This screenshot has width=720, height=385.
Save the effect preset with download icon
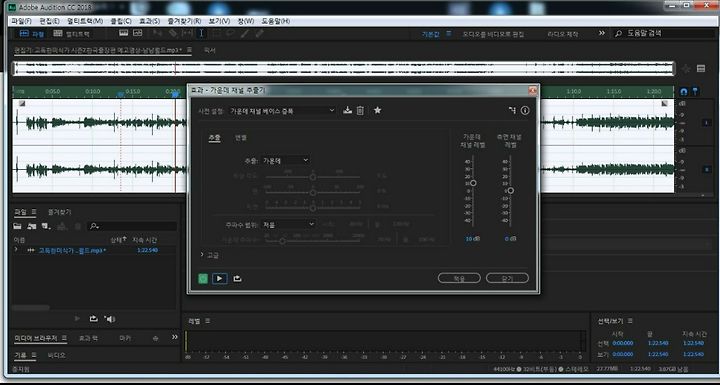tap(348, 110)
